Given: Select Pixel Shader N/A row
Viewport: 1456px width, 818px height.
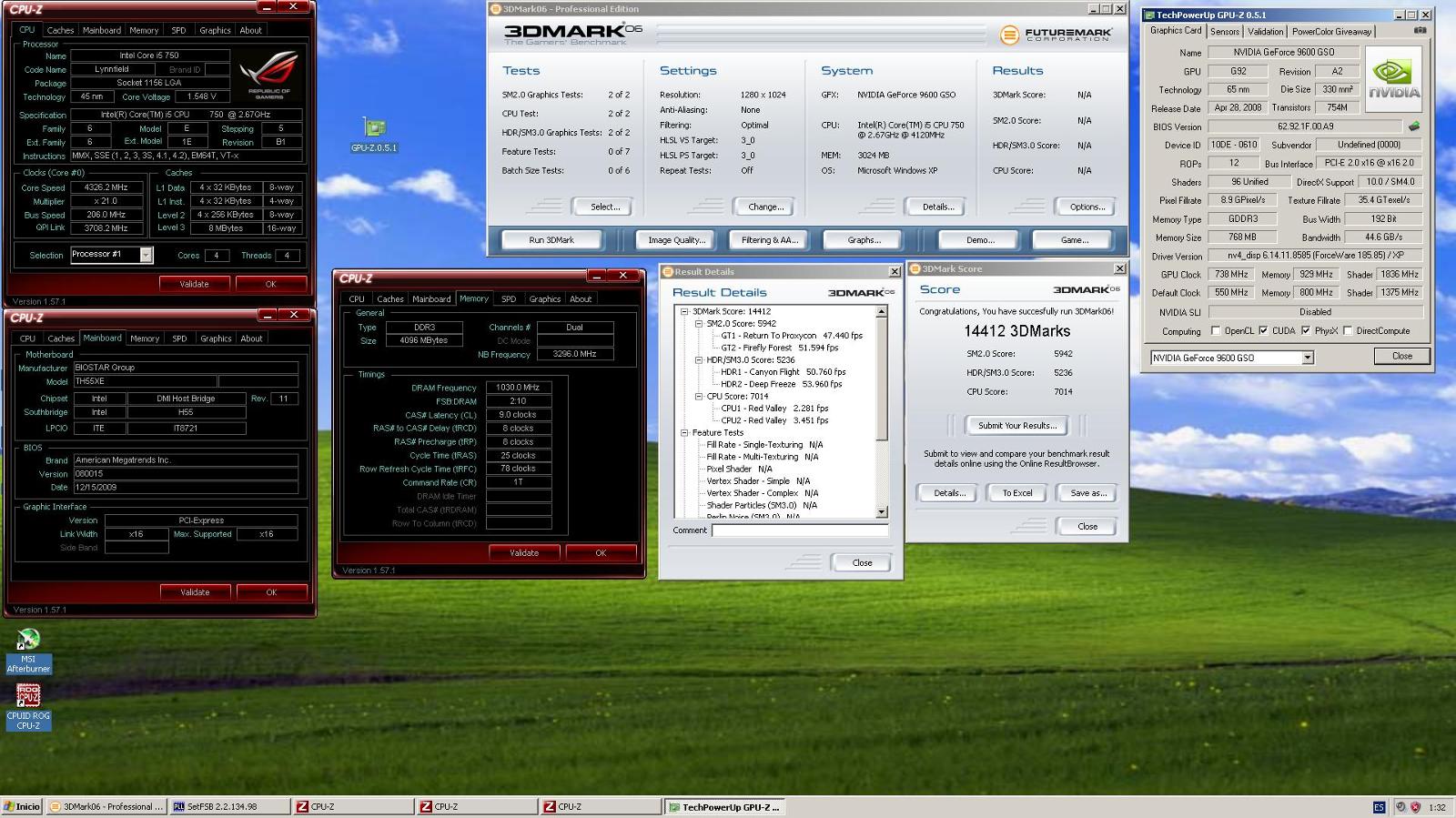Looking at the screenshot, I should [739, 470].
